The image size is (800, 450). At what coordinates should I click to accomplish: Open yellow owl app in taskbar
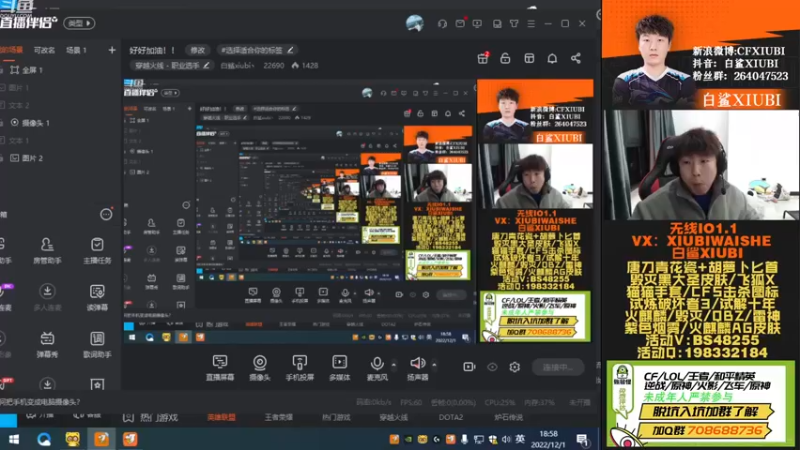pos(72,439)
